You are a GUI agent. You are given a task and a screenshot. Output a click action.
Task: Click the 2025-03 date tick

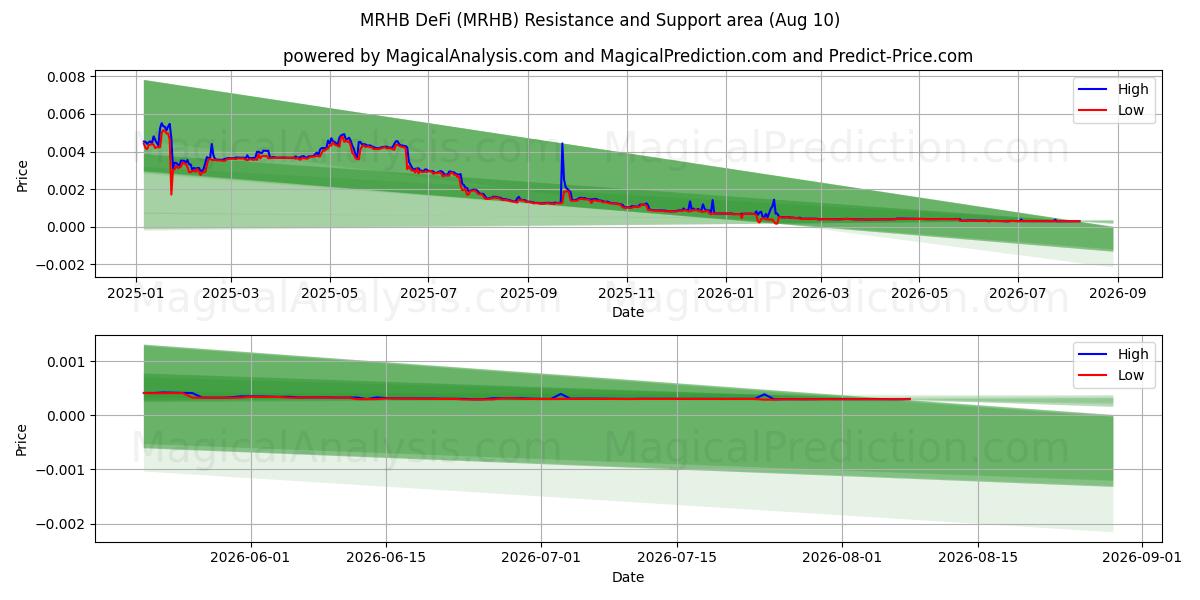point(230,294)
